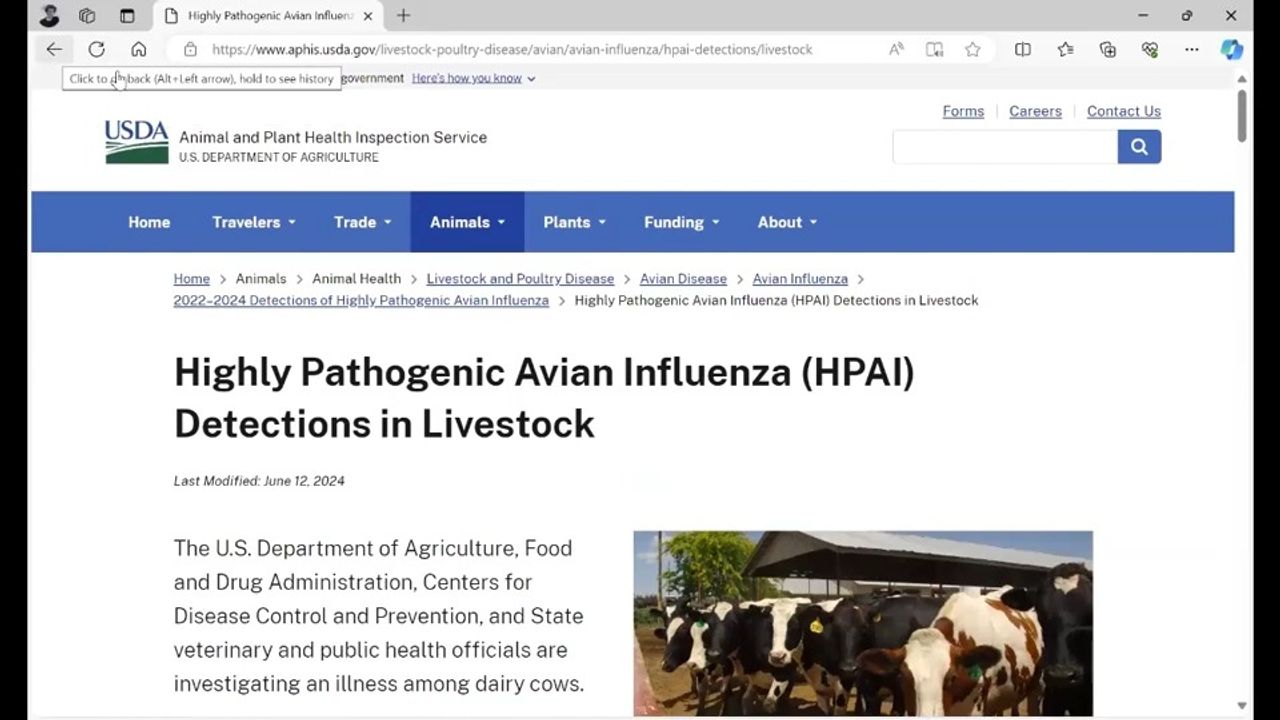Select the Home navigation item
The image size is (1280, 720).
tap(149, 222)
